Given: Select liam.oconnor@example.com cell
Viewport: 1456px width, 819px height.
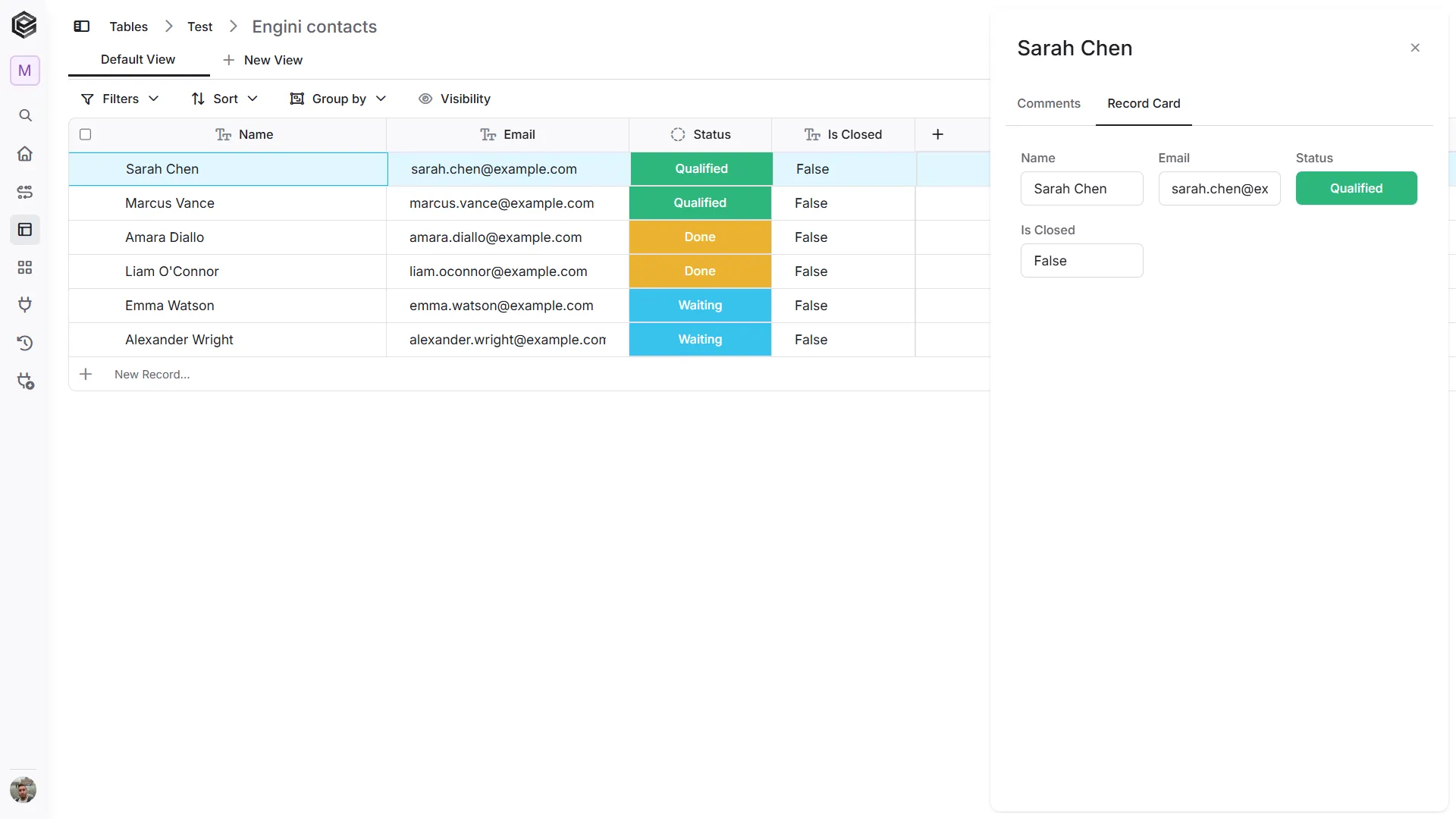Looking at the screenshot, I should (507, 271).
